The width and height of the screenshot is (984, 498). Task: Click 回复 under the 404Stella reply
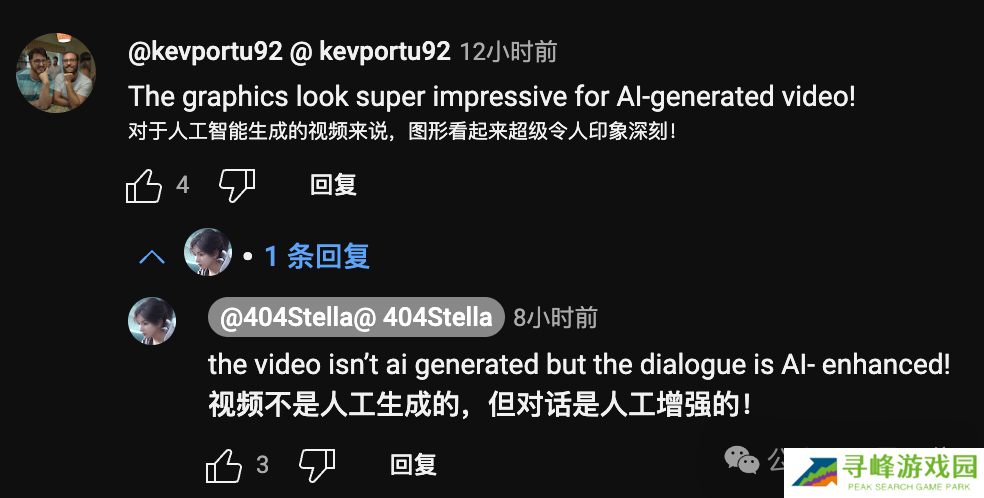pyautogui.click(x=413, y=465)
